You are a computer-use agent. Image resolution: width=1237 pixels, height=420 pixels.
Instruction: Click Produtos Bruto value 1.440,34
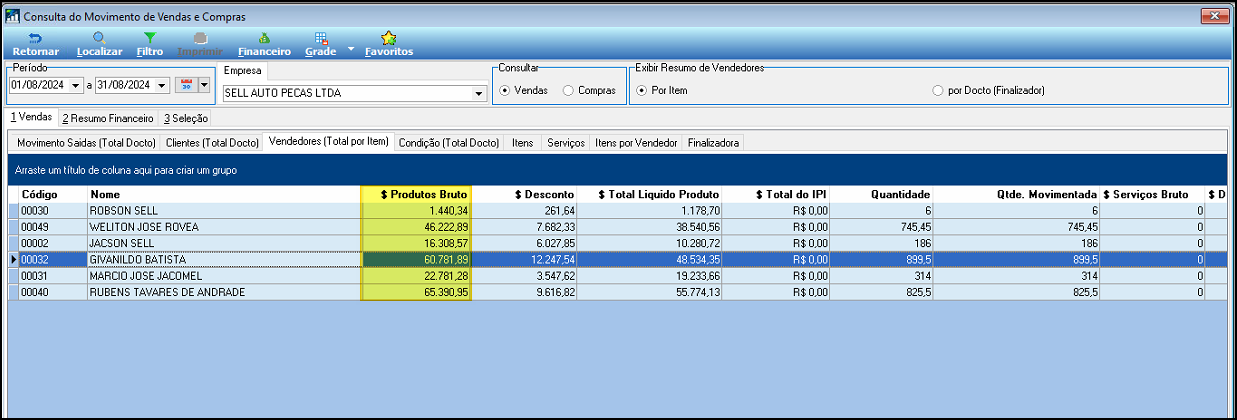(x=416, y=211)
